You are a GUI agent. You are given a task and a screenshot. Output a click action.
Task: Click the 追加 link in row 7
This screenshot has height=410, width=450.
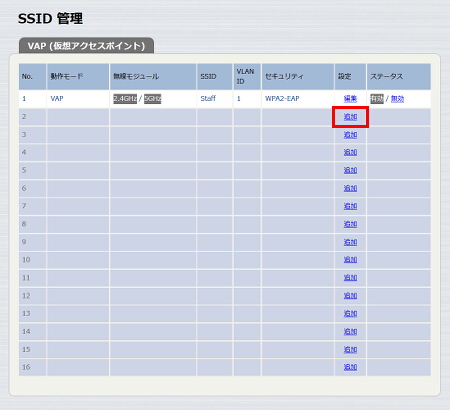pyautogui.click(x=350, y=206)
